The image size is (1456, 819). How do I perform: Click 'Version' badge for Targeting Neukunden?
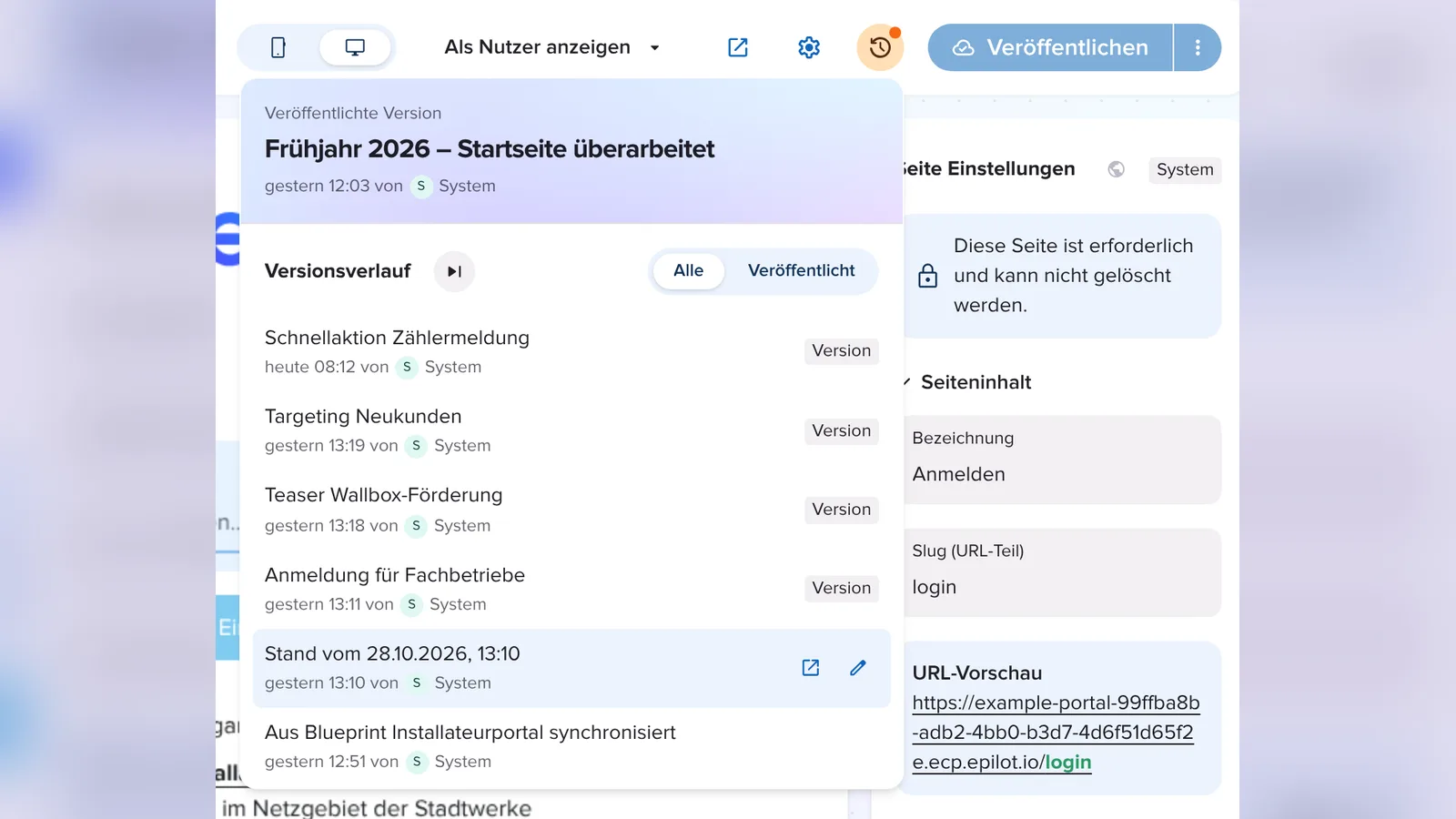842,431
